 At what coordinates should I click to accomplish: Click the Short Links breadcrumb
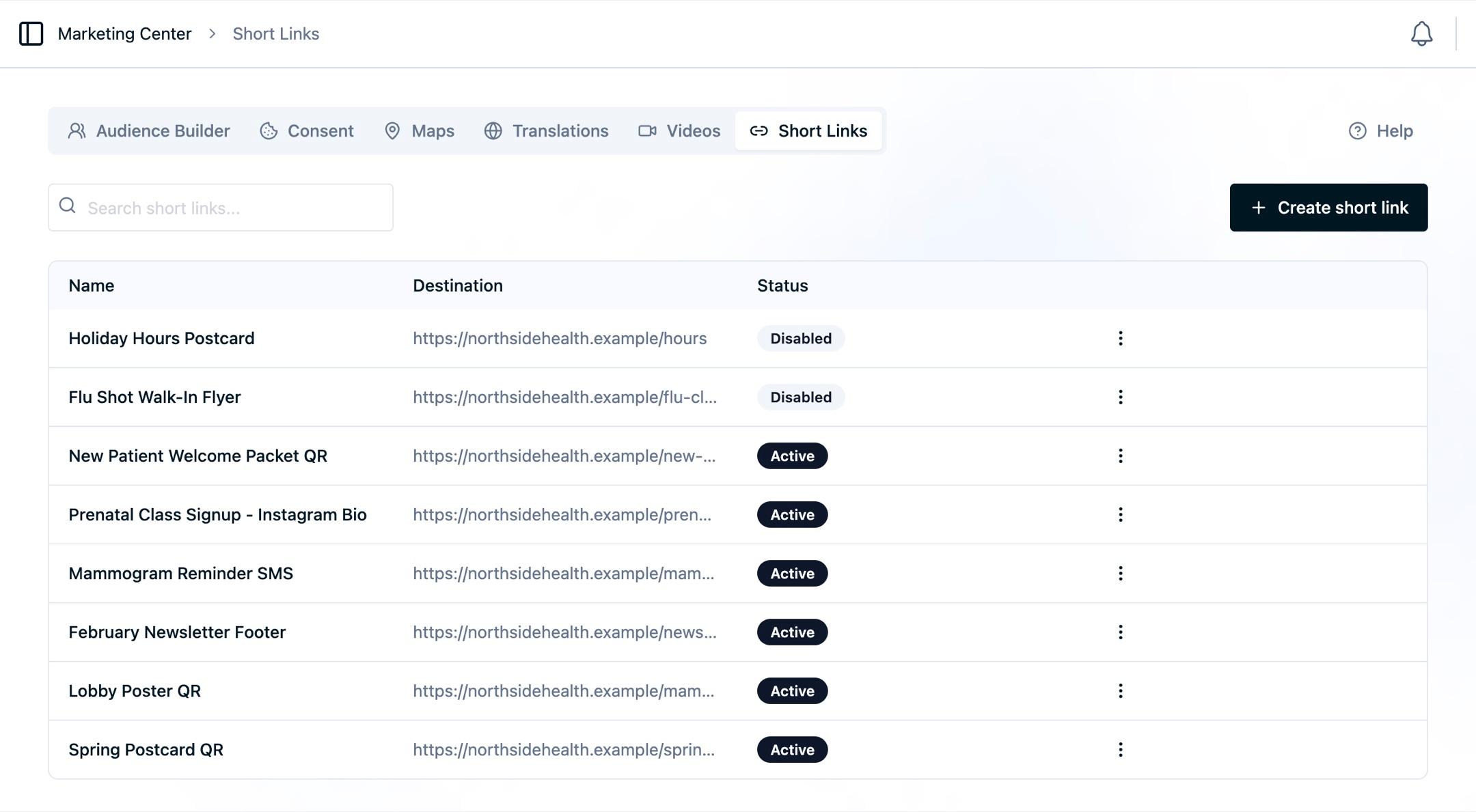click(276, 33)
